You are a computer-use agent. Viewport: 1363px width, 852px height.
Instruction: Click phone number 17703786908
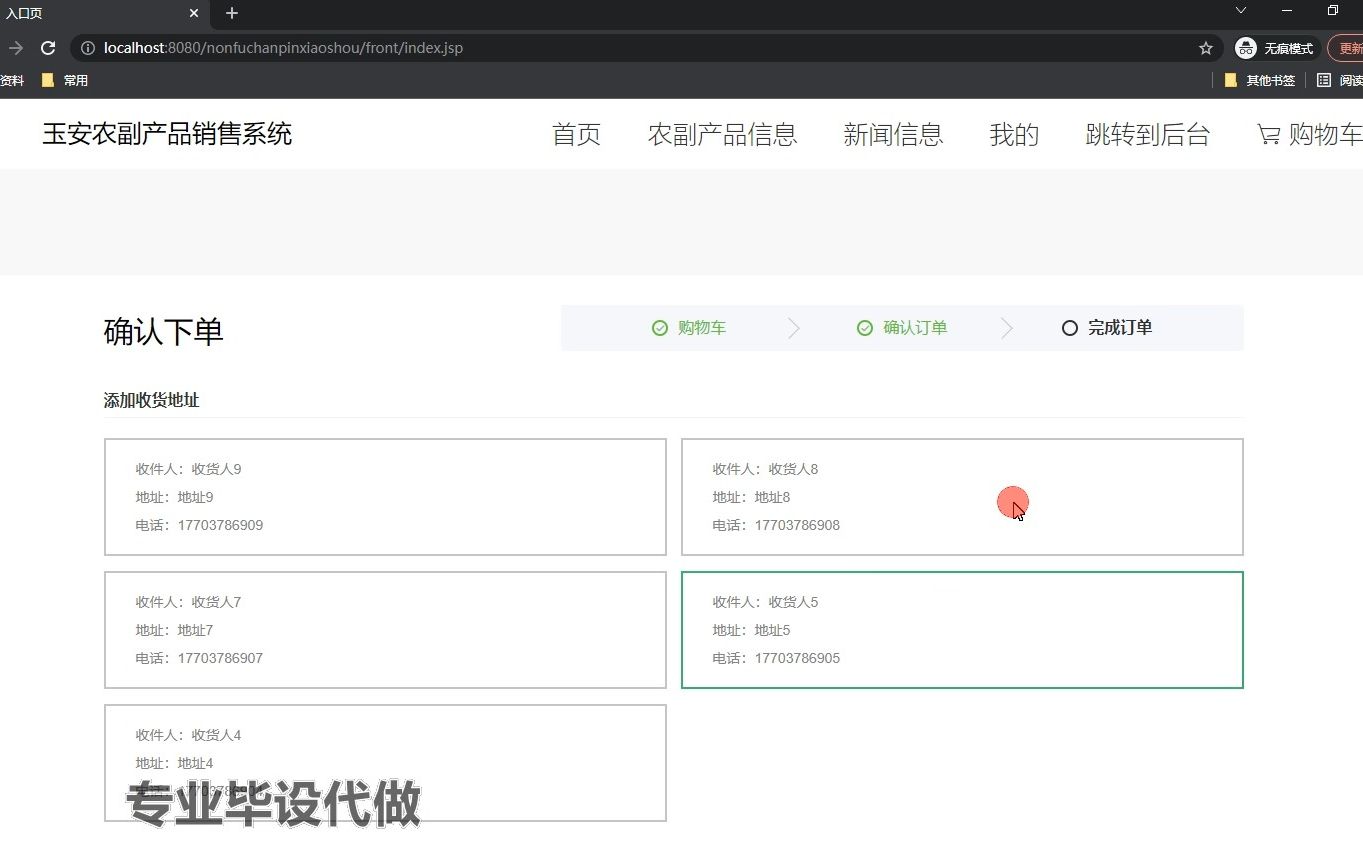797,525
